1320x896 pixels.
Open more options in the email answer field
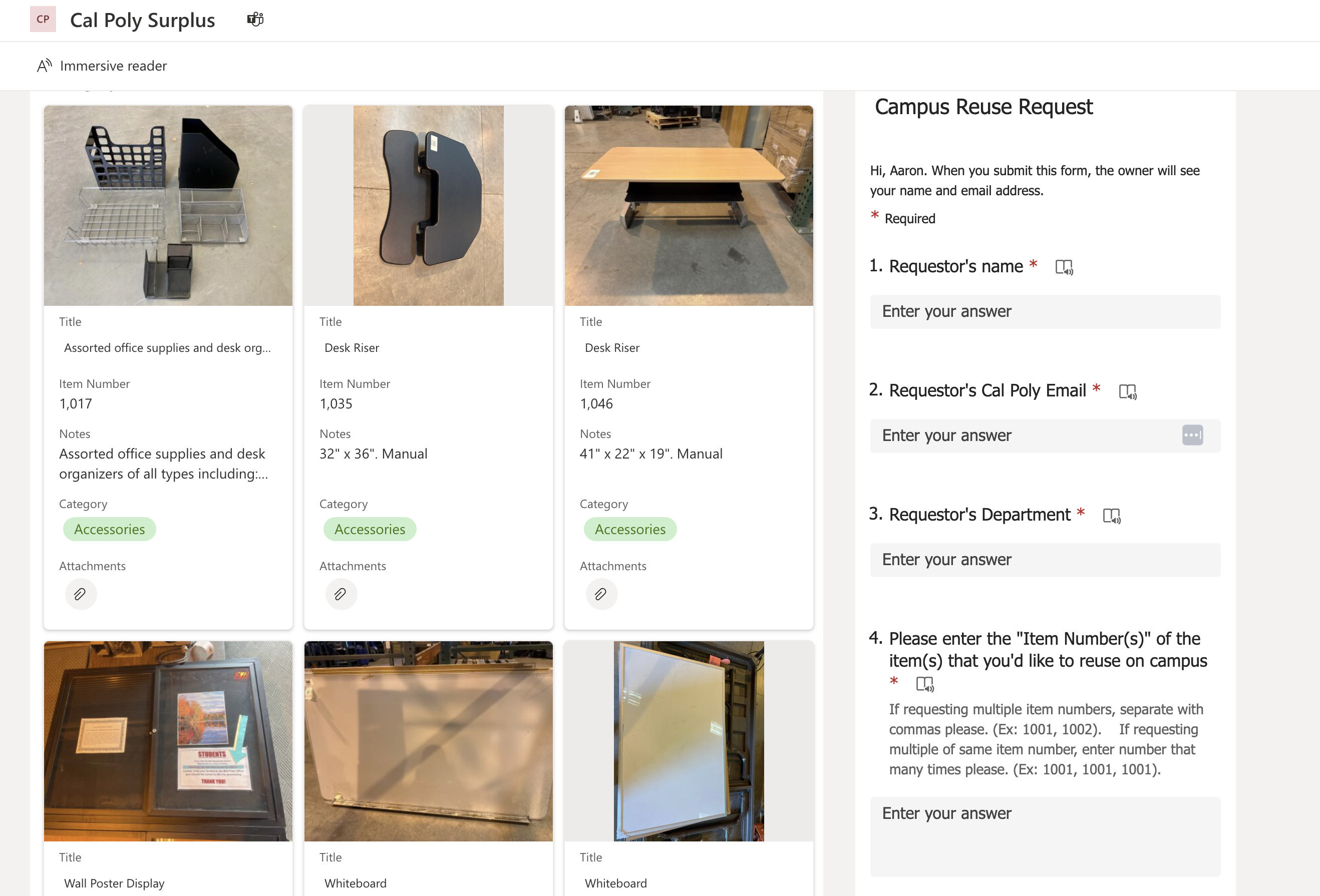coord(1193,435)
